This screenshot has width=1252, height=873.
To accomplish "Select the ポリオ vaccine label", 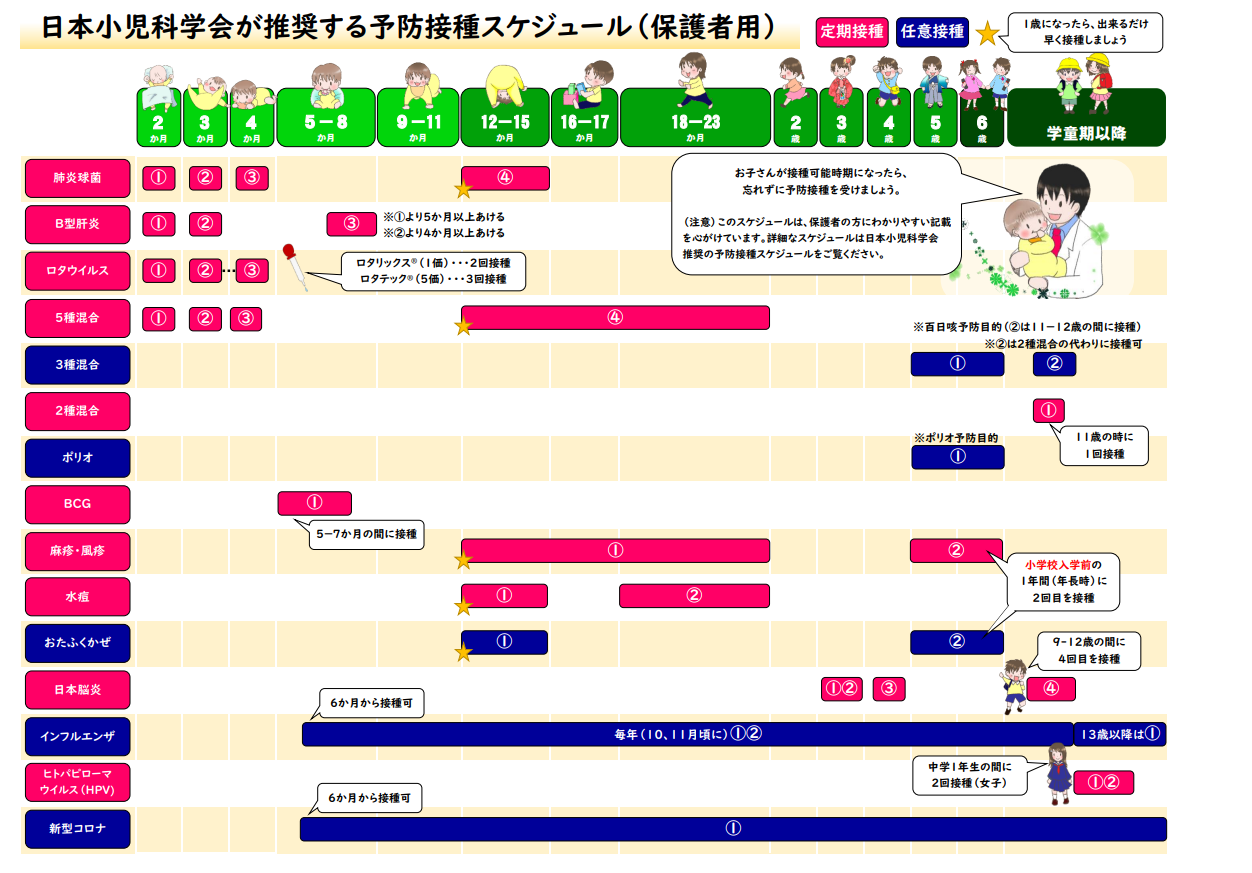I will (77, 457).
